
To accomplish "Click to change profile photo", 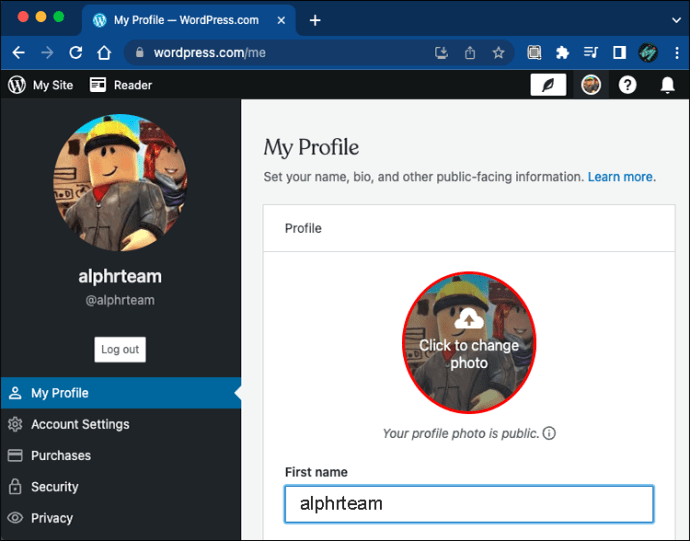I will [x=468, y=342].
